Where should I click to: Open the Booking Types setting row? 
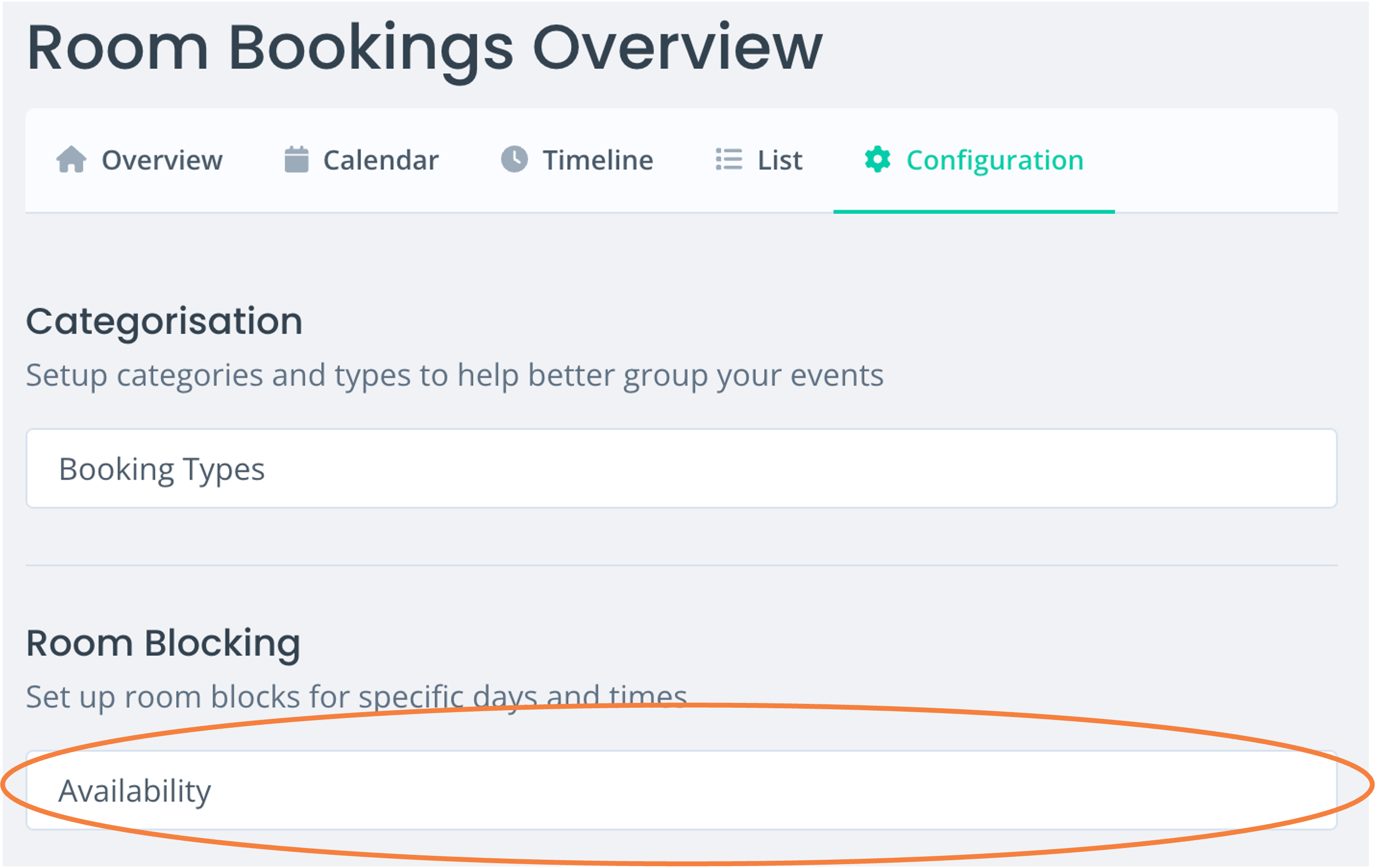[x=681, y=468]
